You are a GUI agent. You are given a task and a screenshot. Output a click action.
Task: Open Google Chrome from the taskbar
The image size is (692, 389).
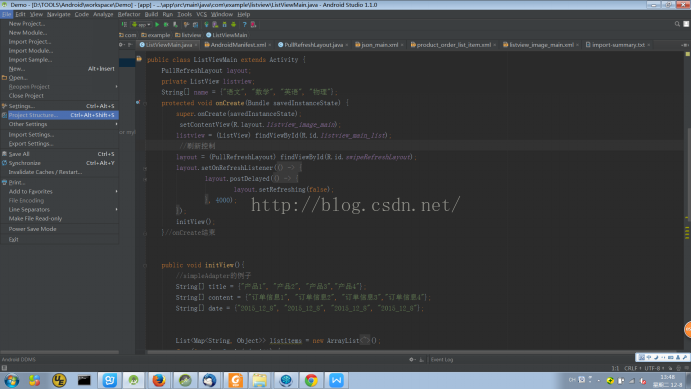pyautogui.click(x=311, y=380)
